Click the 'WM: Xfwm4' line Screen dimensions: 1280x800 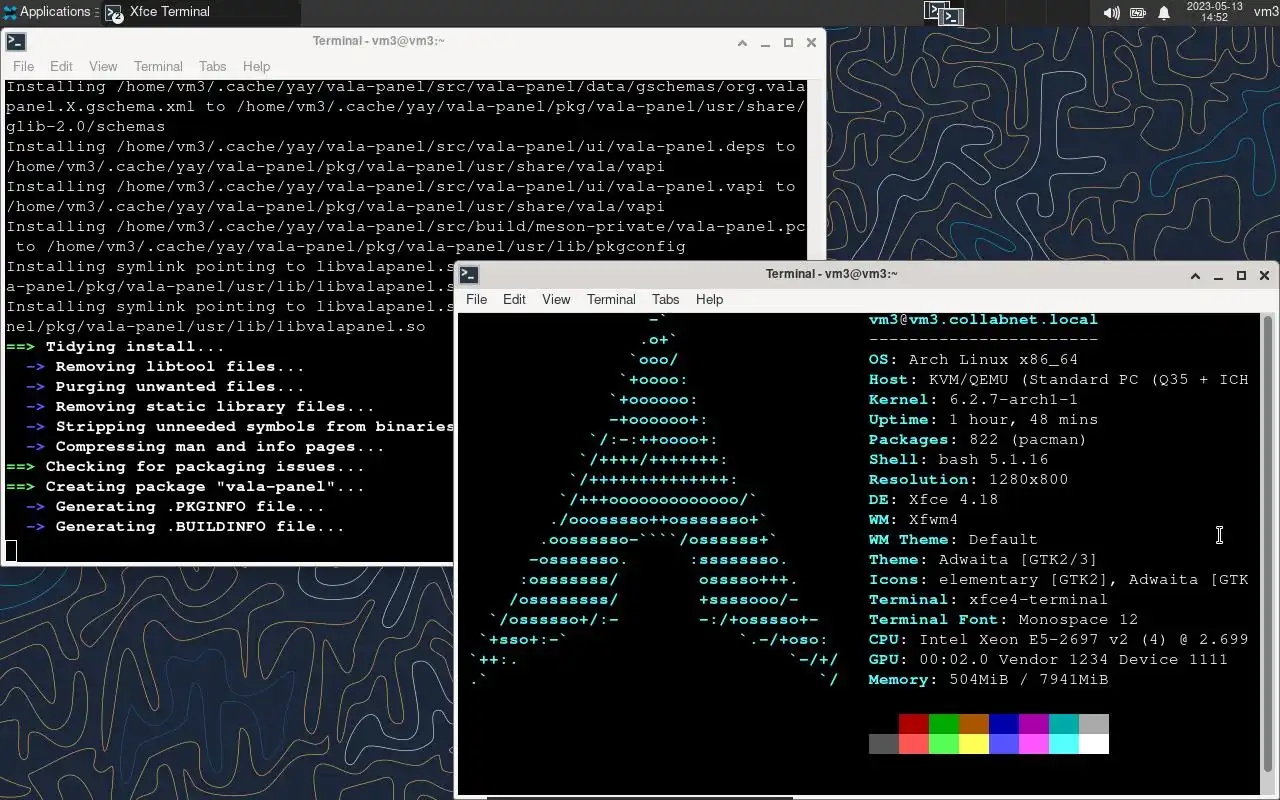(913, 520)
